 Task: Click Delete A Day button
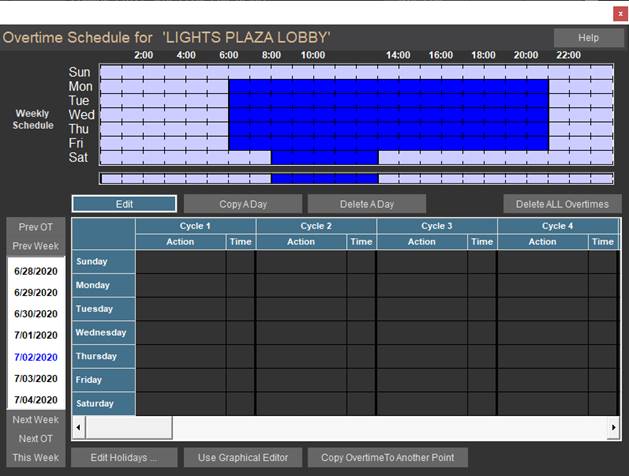pyautogui.click(x=367, y=204)
